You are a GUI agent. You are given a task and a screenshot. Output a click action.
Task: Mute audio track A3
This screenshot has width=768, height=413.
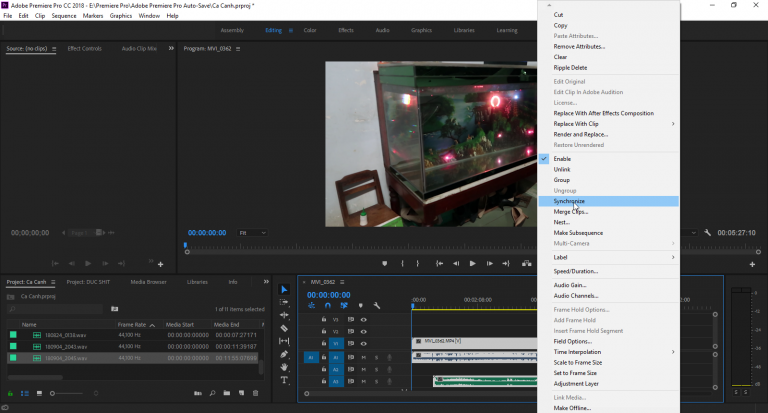(x=363, y=382)
